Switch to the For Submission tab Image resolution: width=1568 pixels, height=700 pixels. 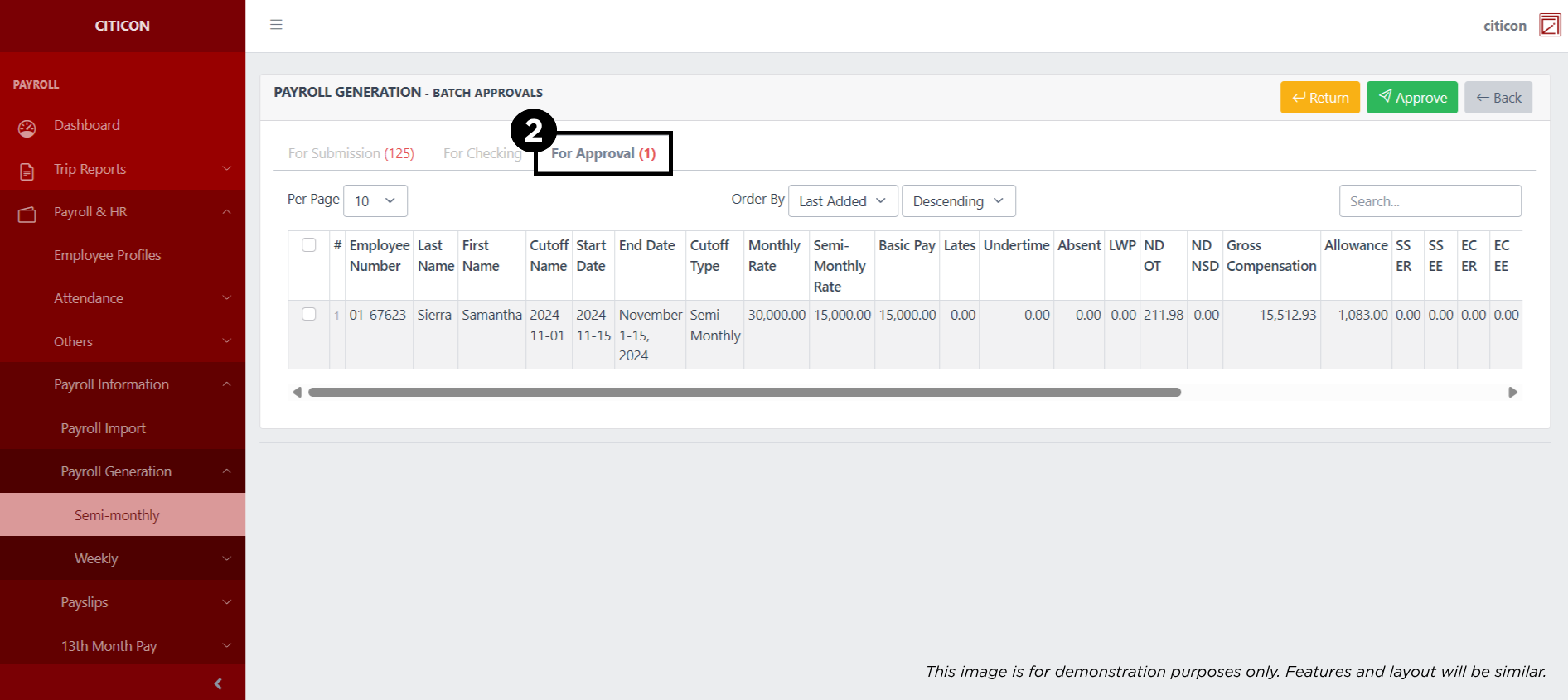click(x=351, y=154)
